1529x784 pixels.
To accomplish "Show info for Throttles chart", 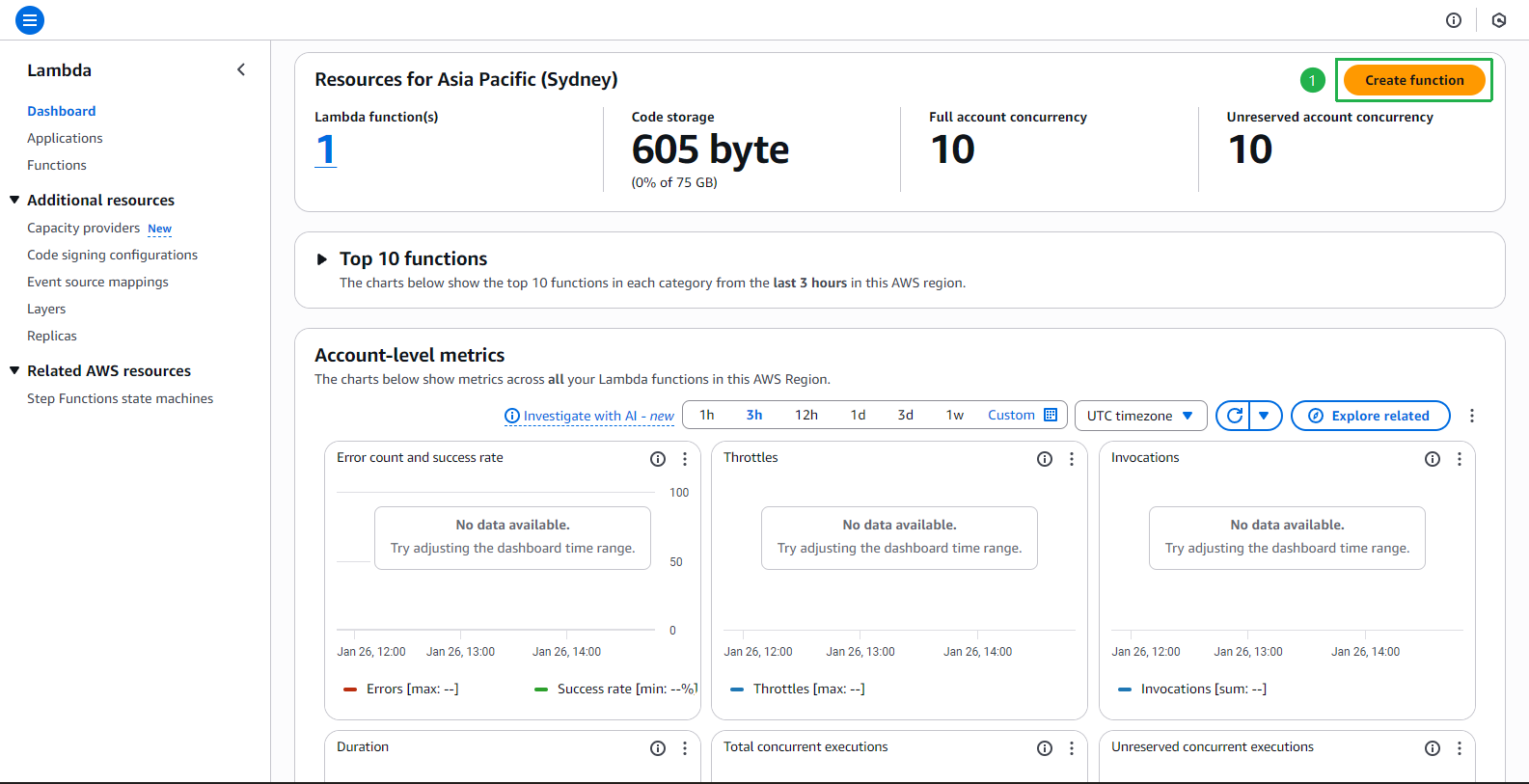I will (x=1045, y=459).
